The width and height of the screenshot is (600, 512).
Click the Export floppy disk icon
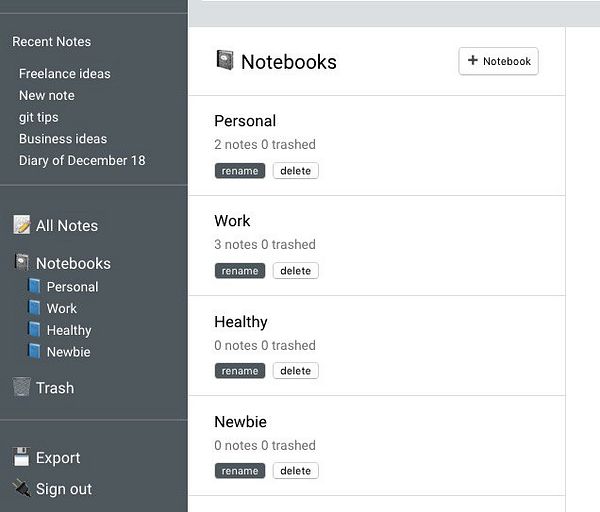(x=22, y=457)
